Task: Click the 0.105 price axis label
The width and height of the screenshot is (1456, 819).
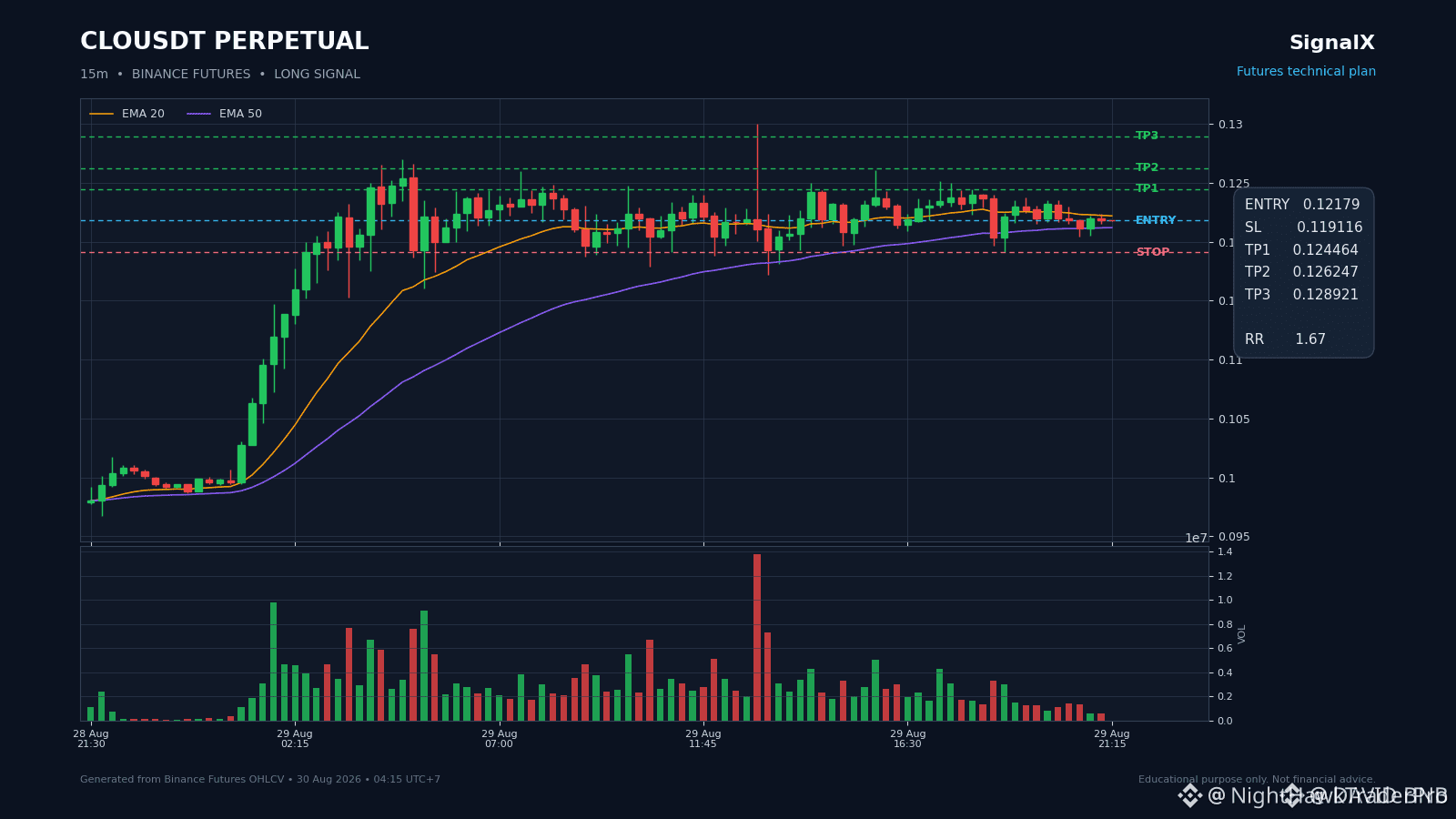Action: click(x=1234, y=420)
